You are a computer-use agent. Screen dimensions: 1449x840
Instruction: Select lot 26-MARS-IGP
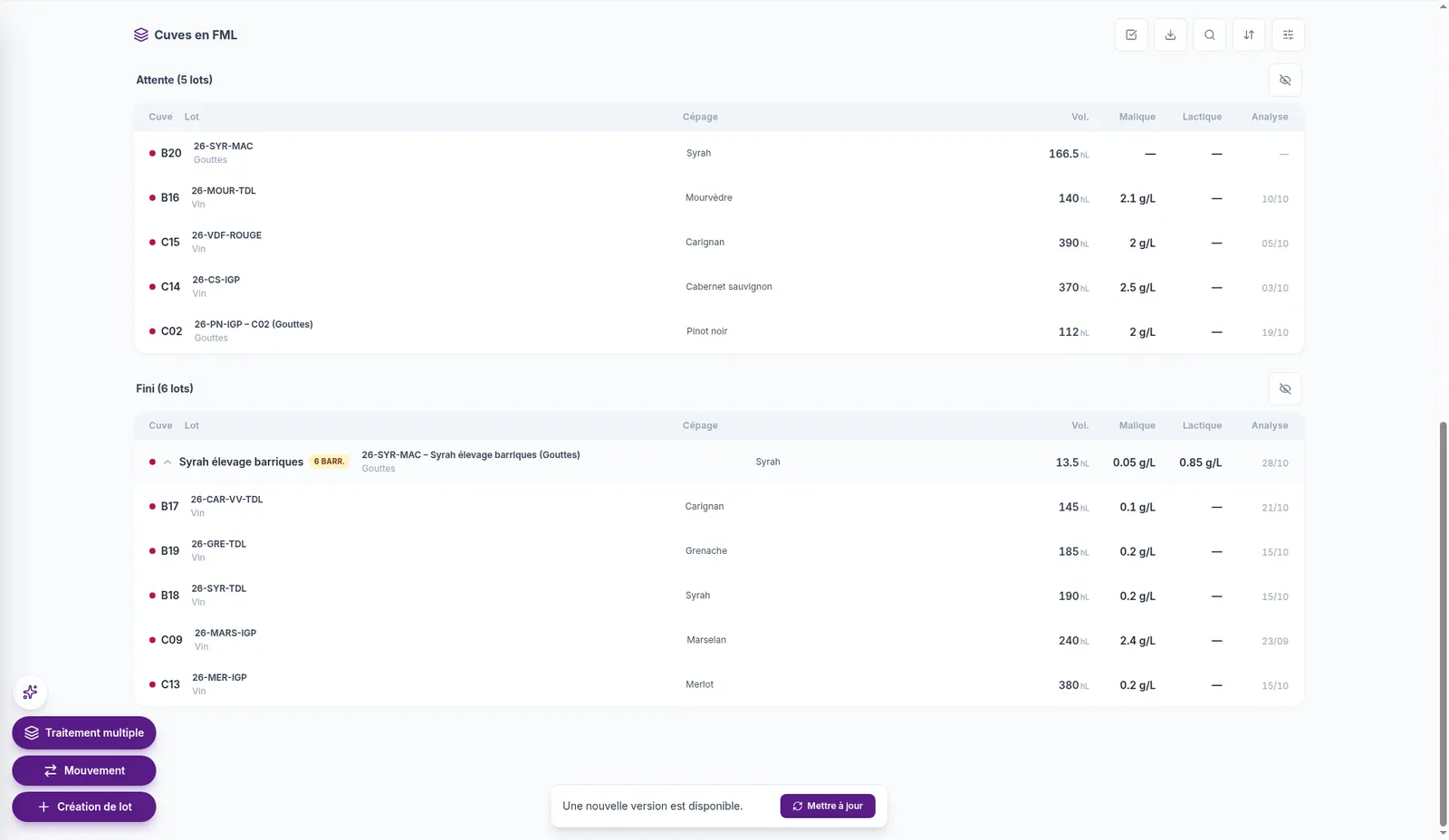click(226, 633)
